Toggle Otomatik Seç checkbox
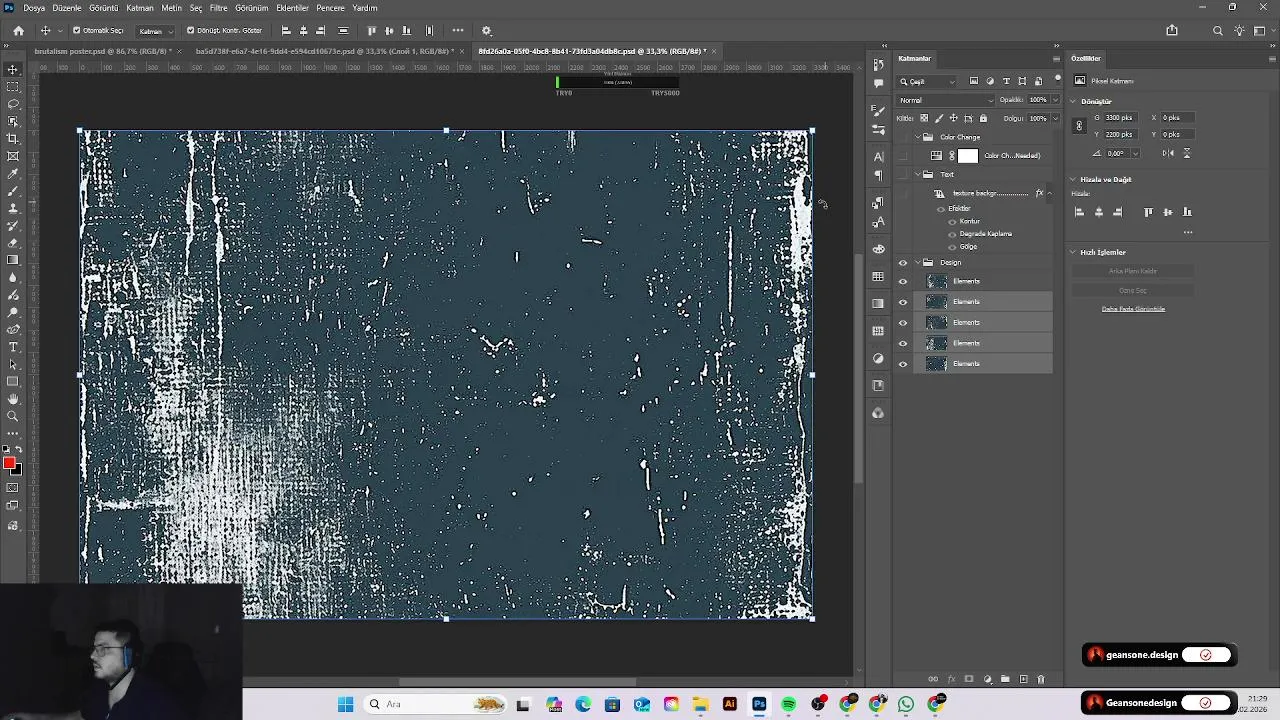This screenshot has height=720, width=1280. [76, 31]
